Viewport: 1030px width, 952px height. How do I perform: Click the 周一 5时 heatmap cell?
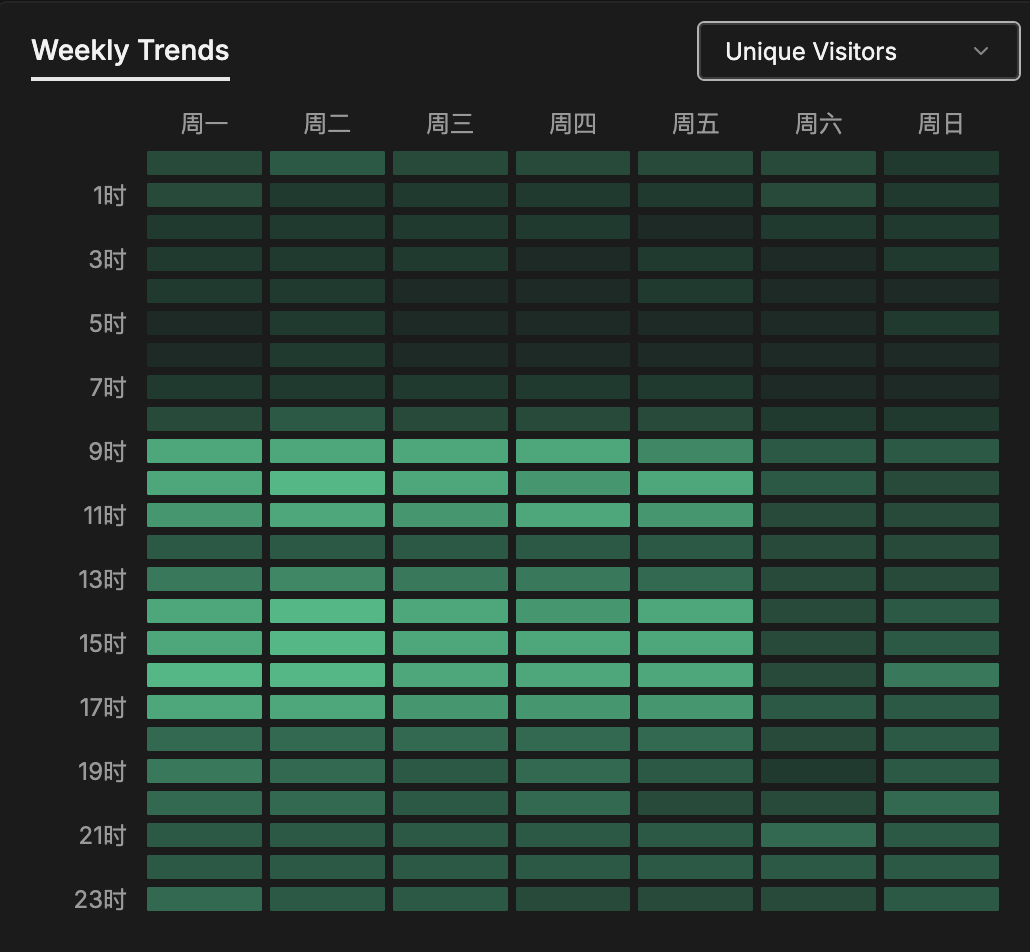point(204,323)
